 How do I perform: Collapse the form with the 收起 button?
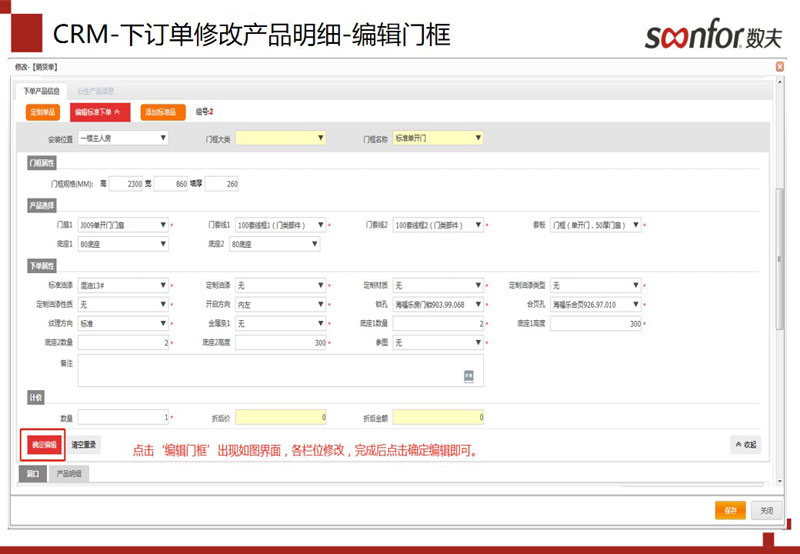point(746,444)
